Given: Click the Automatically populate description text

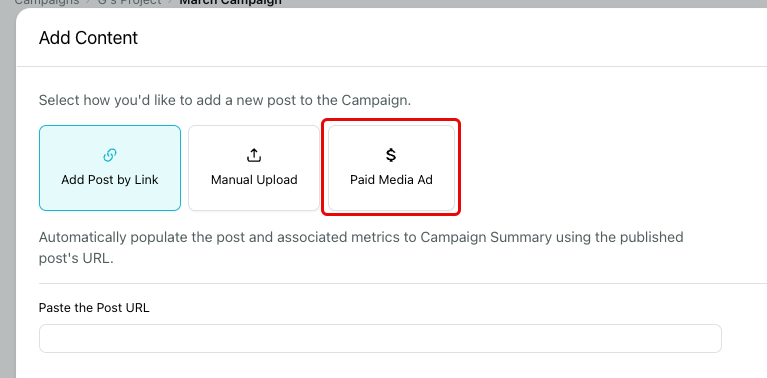Looking at the screenshot, I should click(x=361, y=248).
